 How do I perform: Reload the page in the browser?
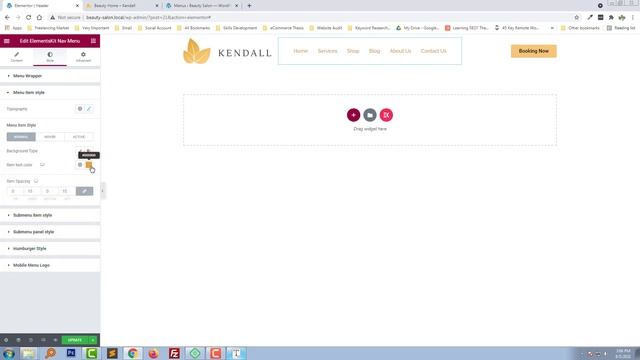[29, 18]
